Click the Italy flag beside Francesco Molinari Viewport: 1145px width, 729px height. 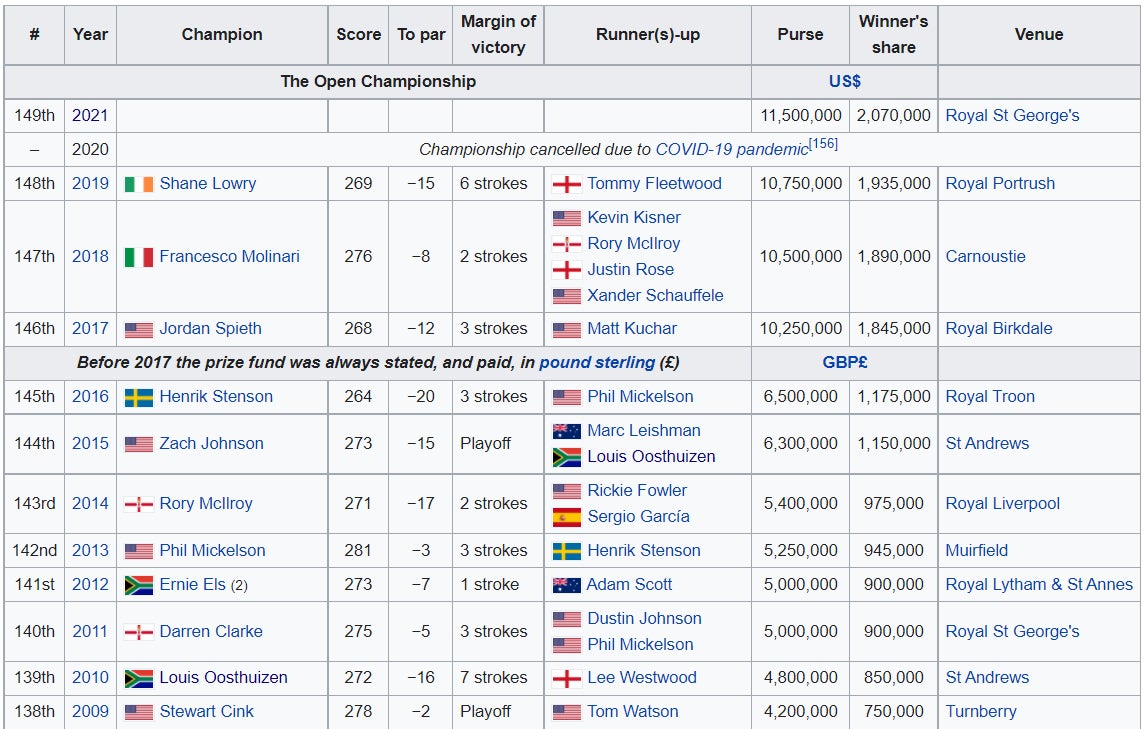click(x=139, y=257)
